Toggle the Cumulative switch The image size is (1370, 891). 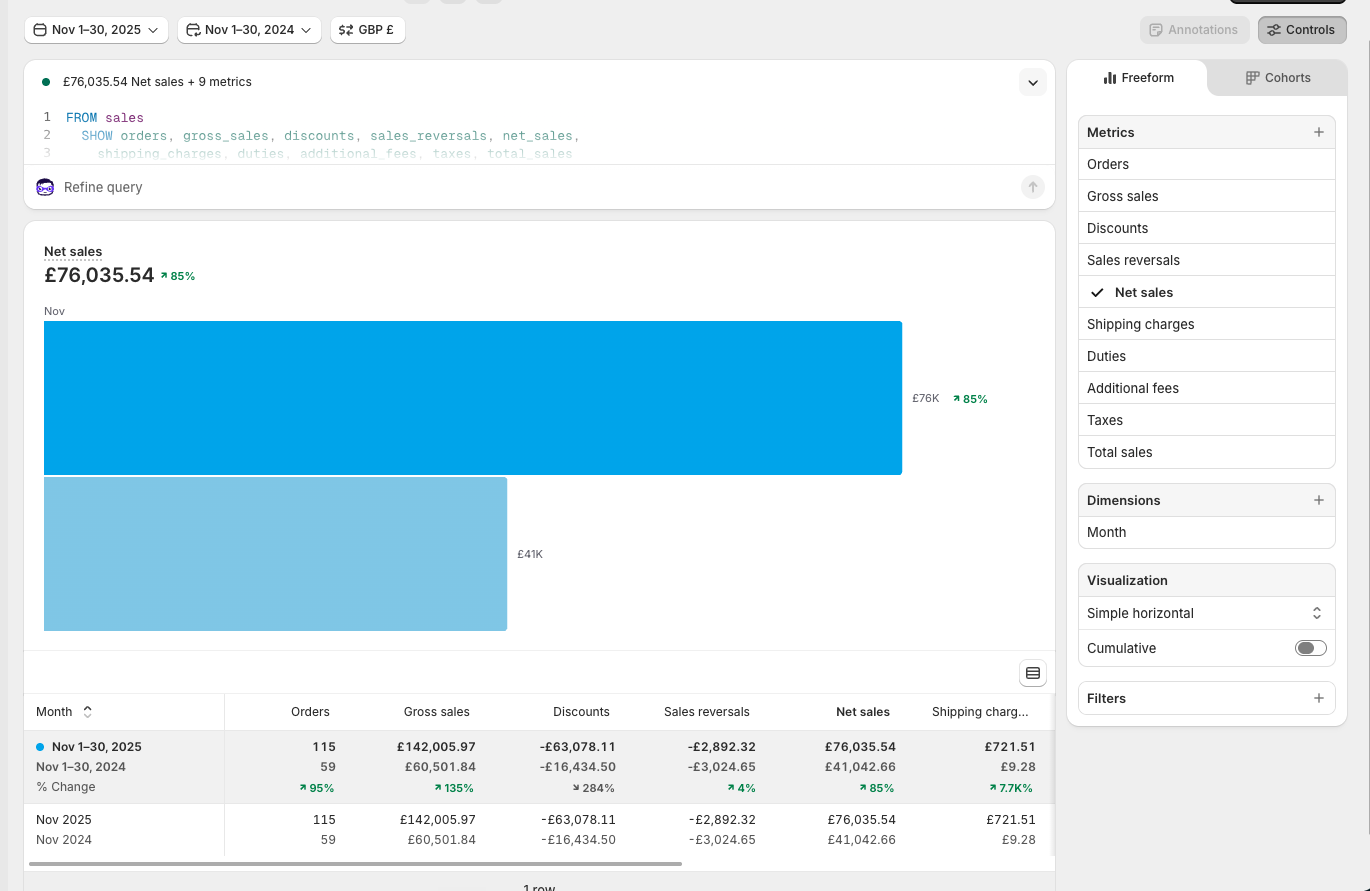click(x=1310, y=648)
